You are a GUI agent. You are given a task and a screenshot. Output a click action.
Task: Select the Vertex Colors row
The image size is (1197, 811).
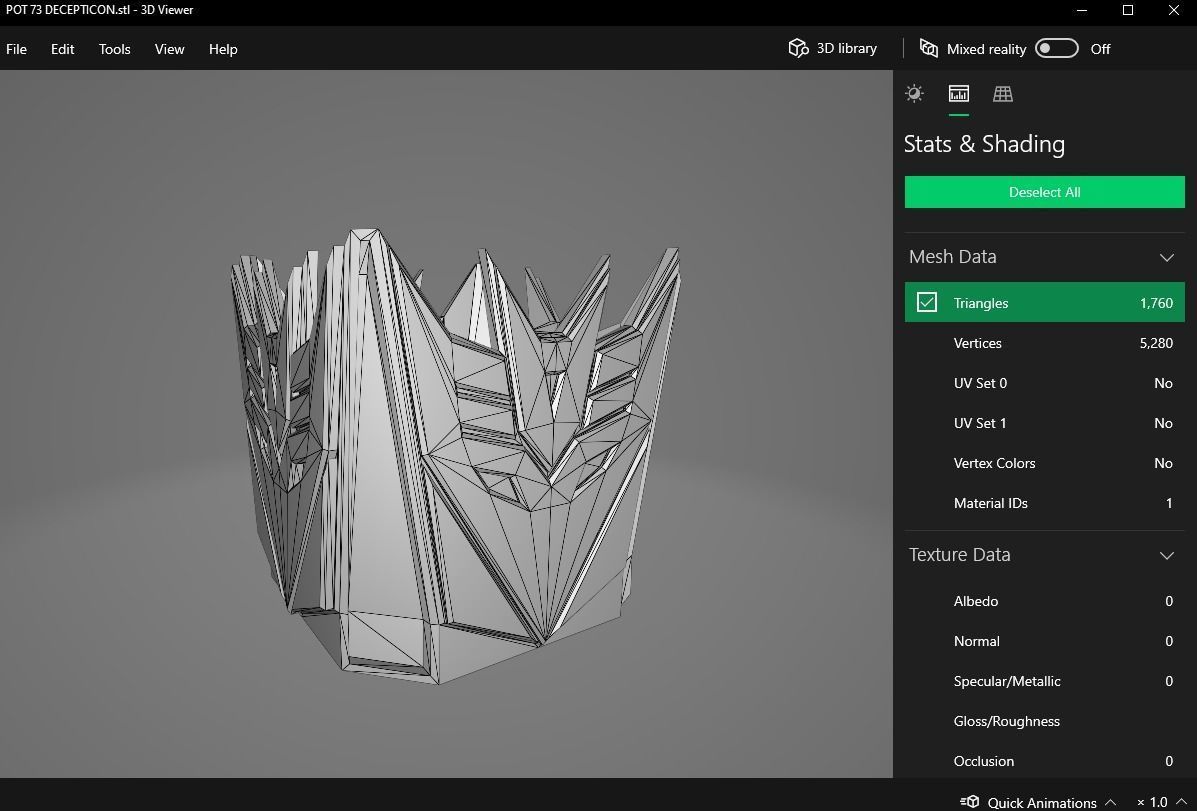point(1044,463)
